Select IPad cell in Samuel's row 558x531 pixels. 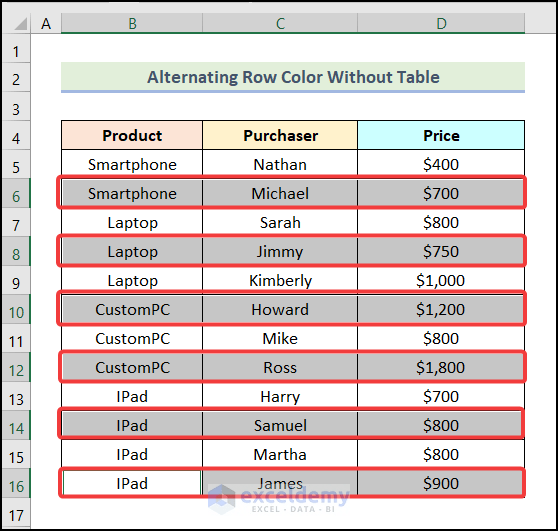[132, 425]
